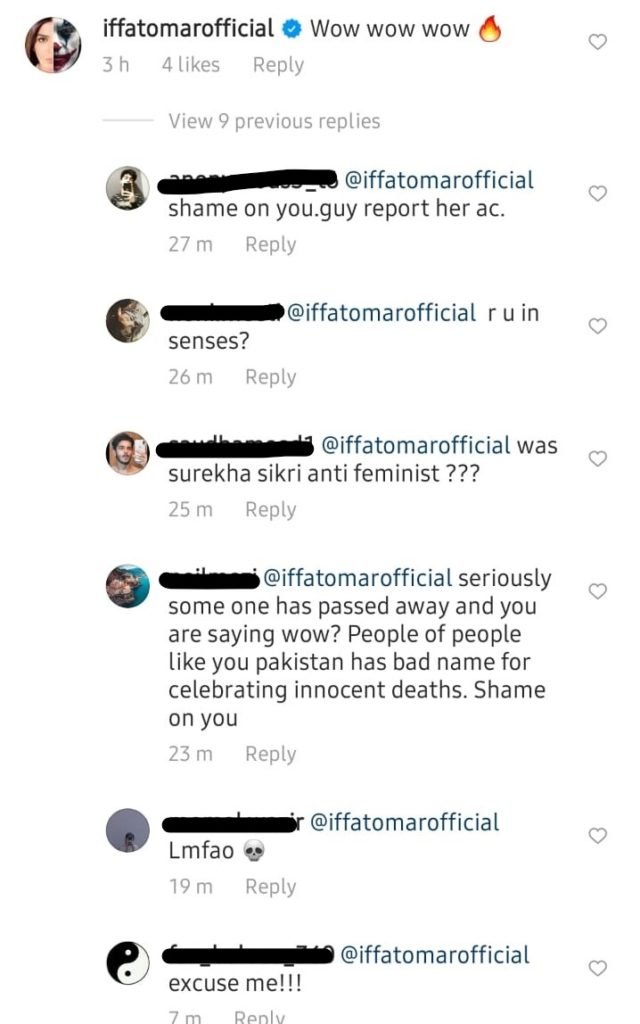
Task: Reply to the 'Wow wow wow' comment
Action: [x=278, y=64]
